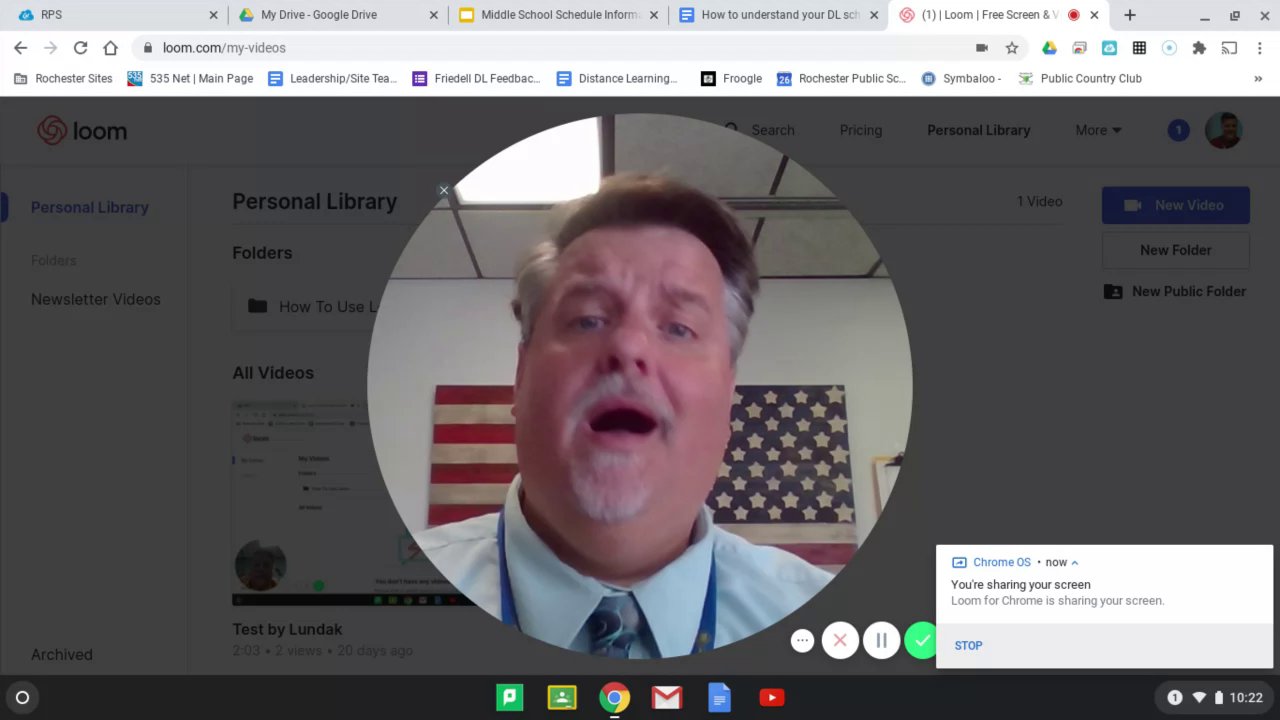Open the Public Country Club bookmark
Image resolution: width=1280 pixels, height=720 pixels.
point(1080,78)
